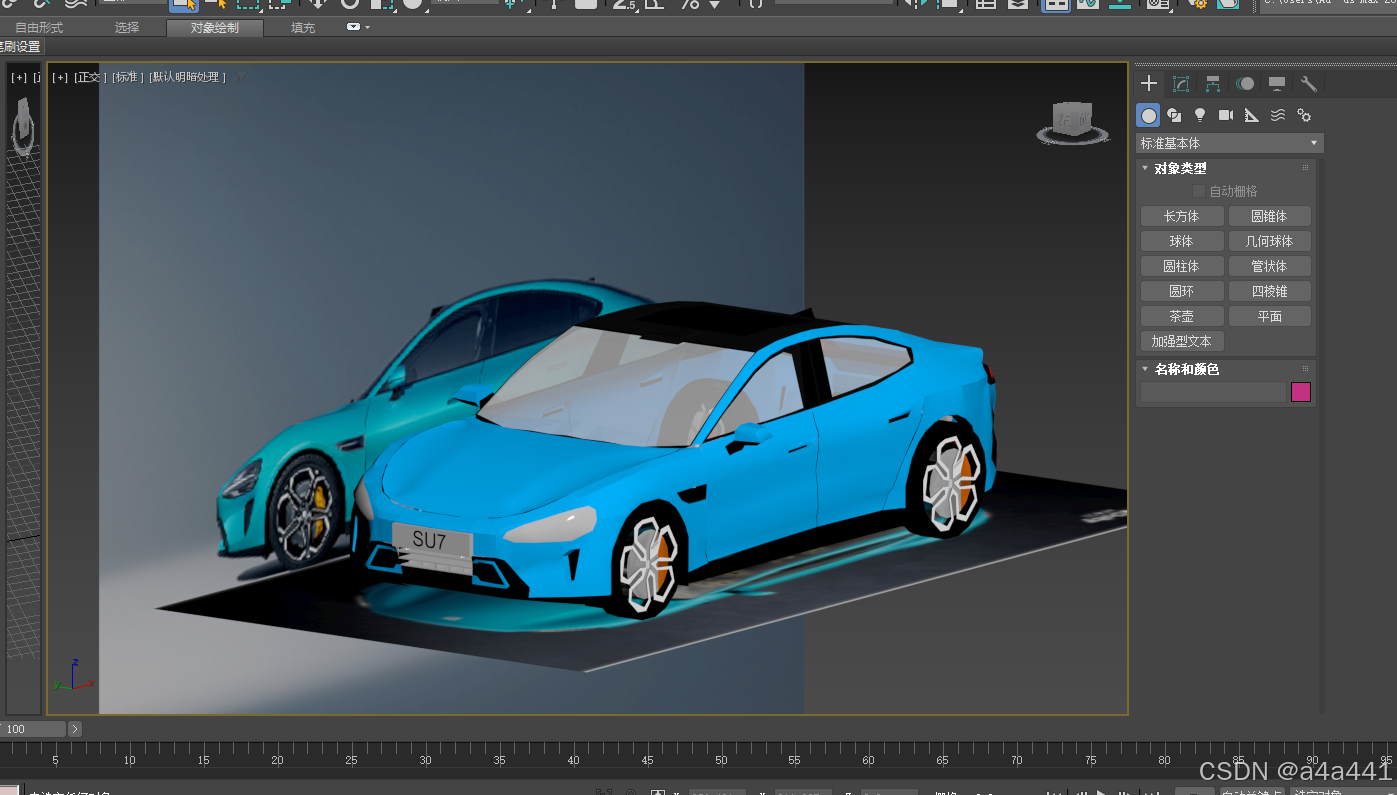Click the 茶壶 teapot button
The image size is (1397, 795).
(1181, 316)
